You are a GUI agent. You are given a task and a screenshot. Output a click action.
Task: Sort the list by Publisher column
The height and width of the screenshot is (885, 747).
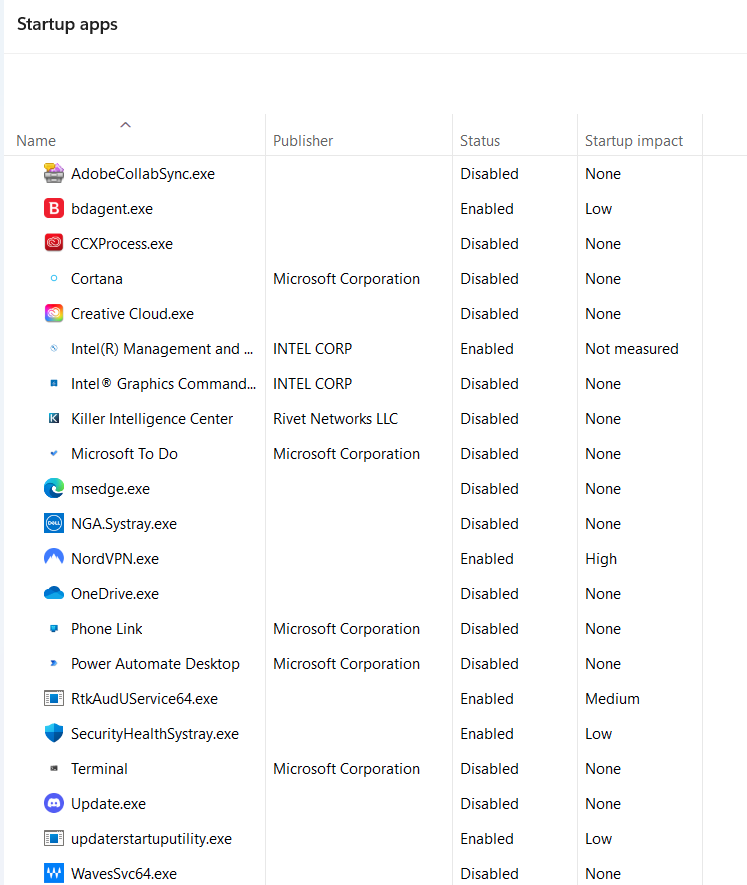(x=303, y=141)
